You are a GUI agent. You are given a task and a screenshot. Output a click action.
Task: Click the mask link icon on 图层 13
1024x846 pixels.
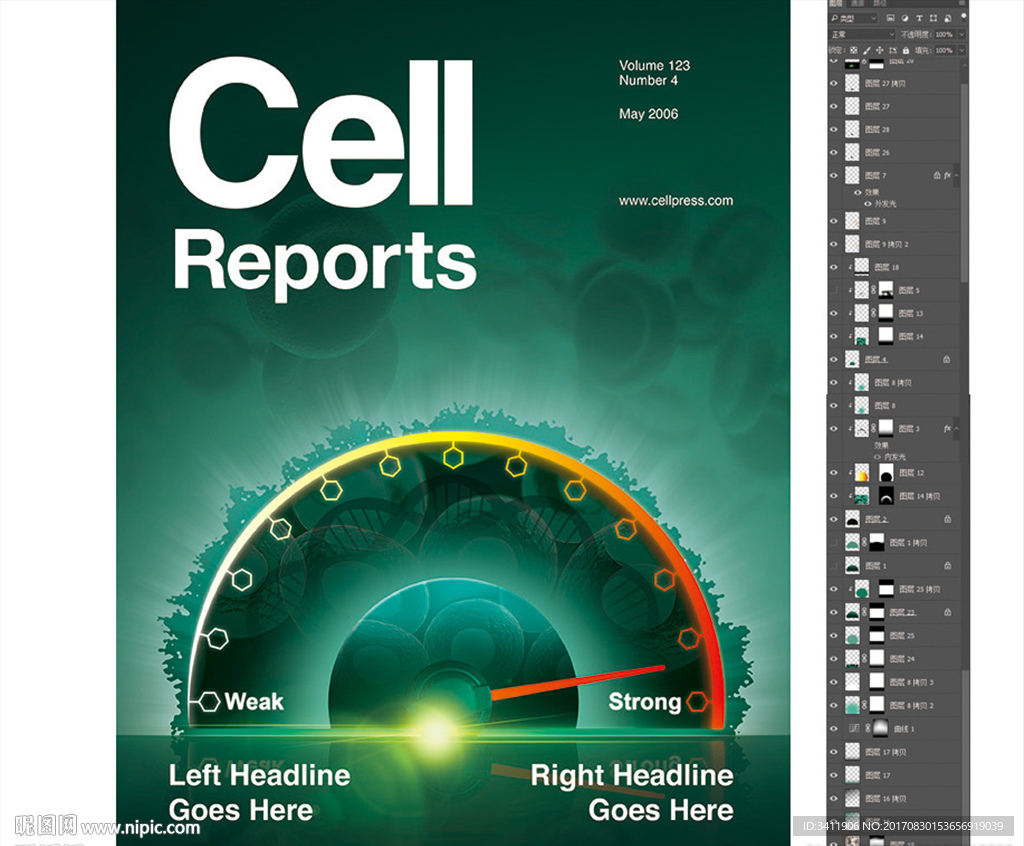tap(874, 313)
